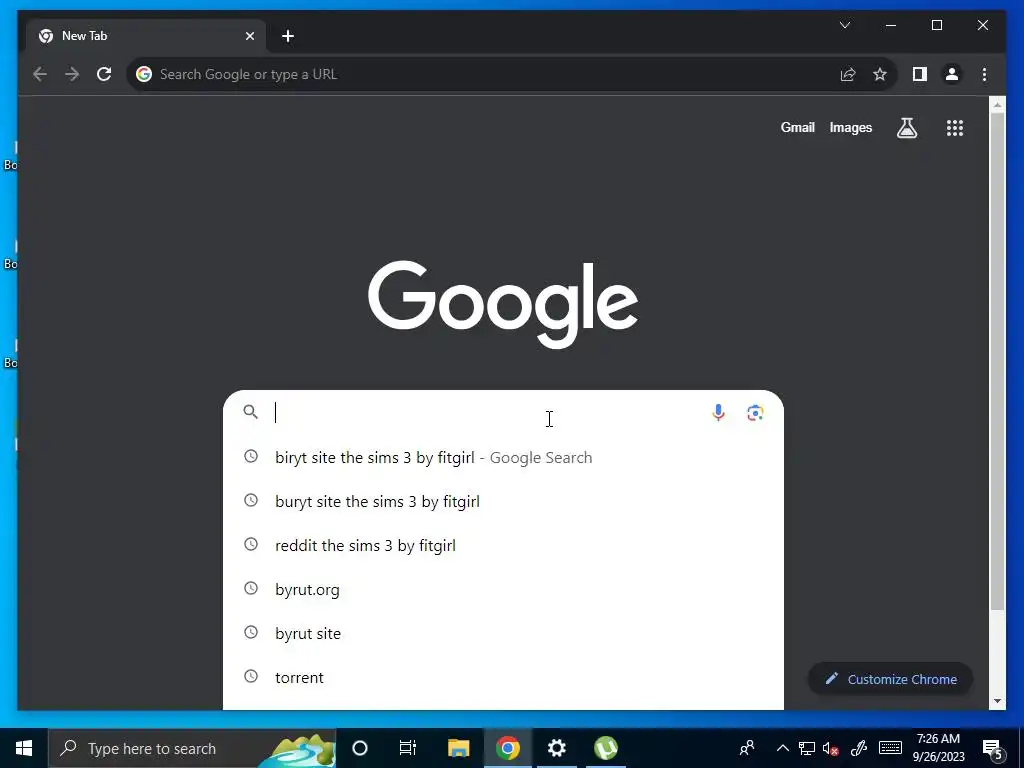Open Gmail link

click(x=797, y=128)
